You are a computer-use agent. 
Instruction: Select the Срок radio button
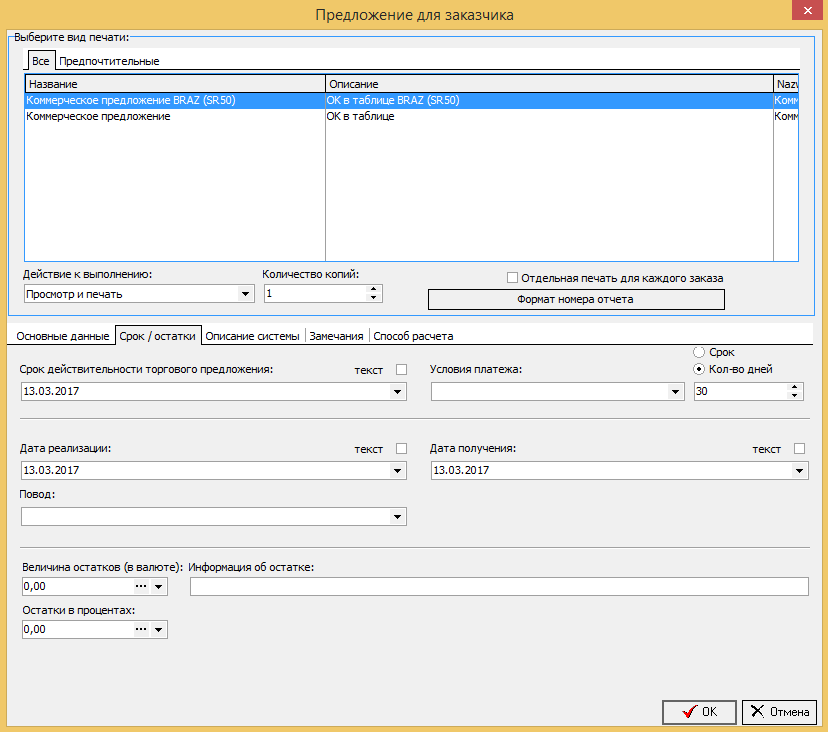[699, 352]
